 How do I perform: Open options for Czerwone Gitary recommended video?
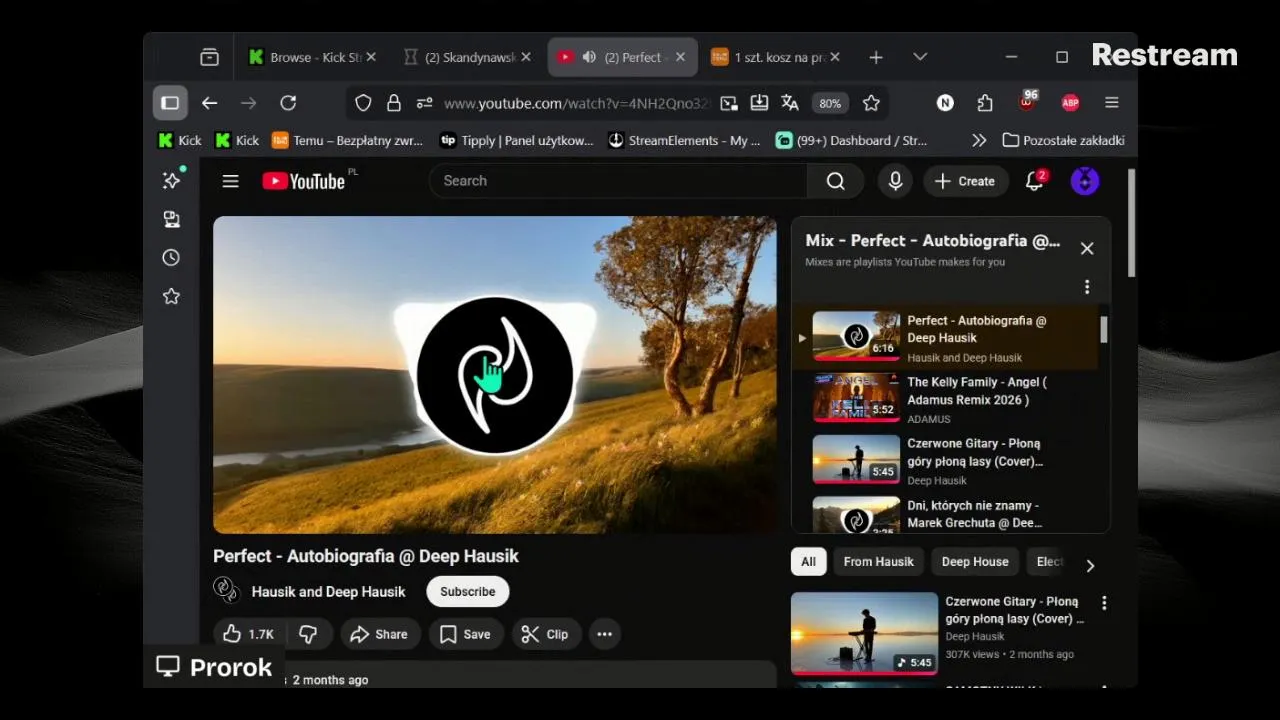(x=1104, y=603)
